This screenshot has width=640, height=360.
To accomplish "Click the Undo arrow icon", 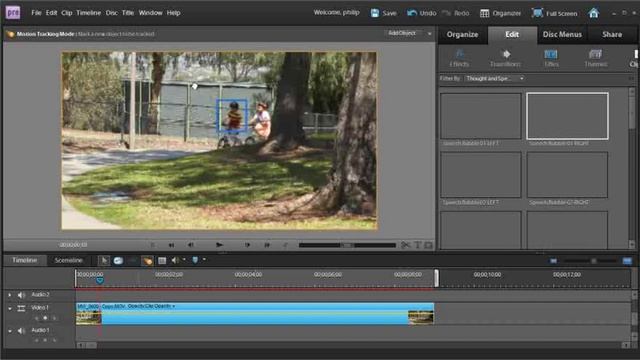I will (412, 13).
